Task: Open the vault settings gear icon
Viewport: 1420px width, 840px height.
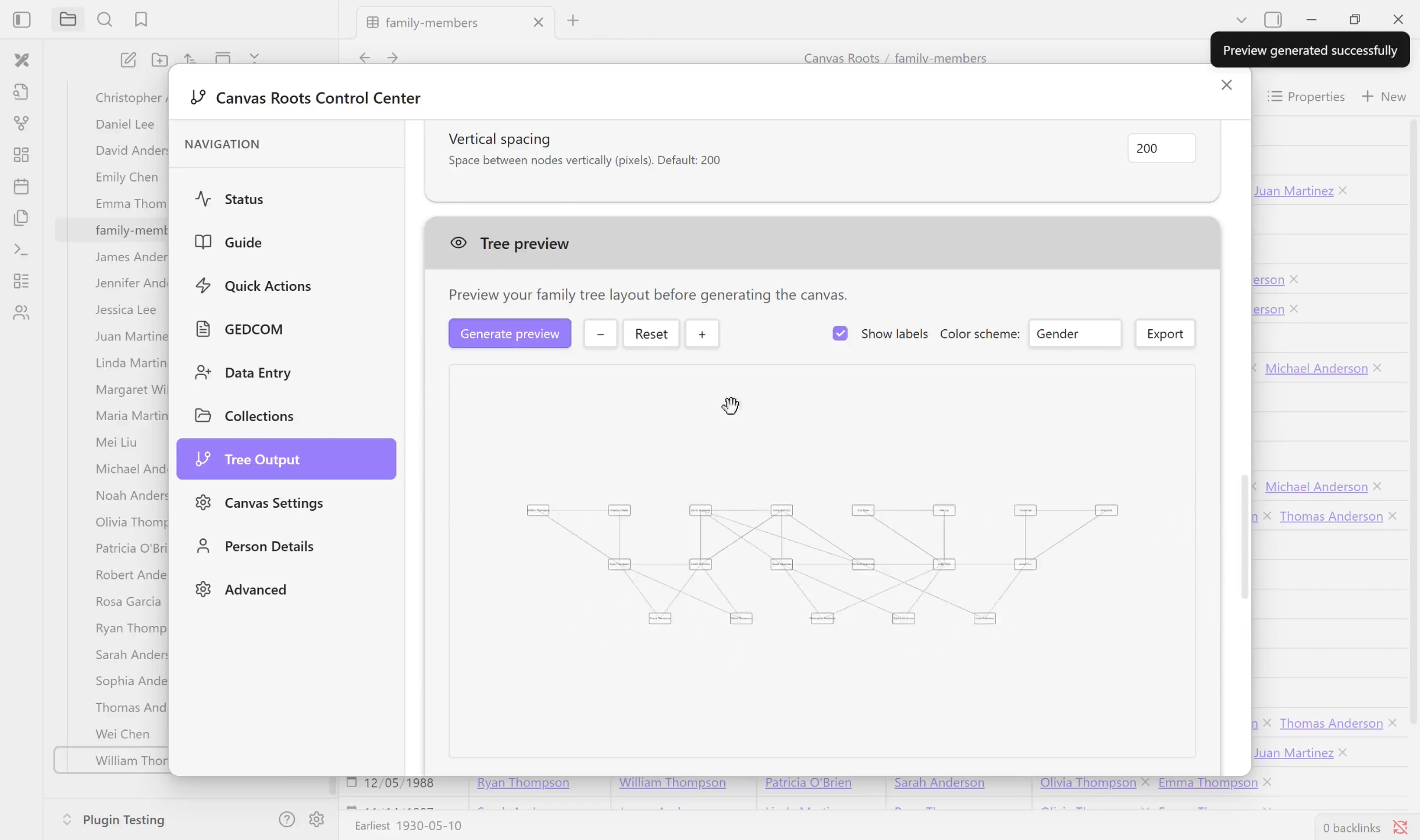Action: point(316,820)
